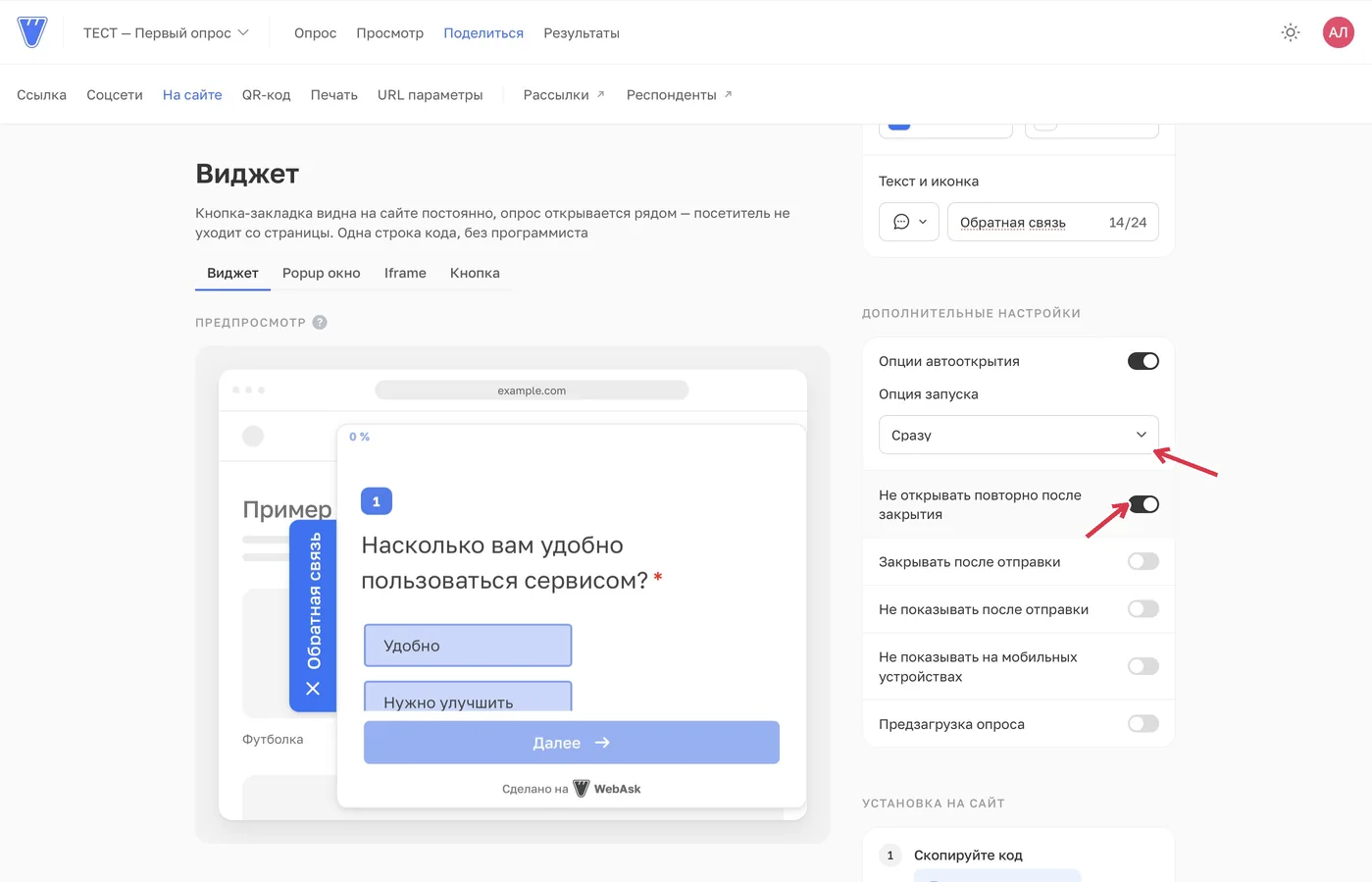
Task: Enable Не показывать после отправки switch
Action: click(x=1143, y=609)
